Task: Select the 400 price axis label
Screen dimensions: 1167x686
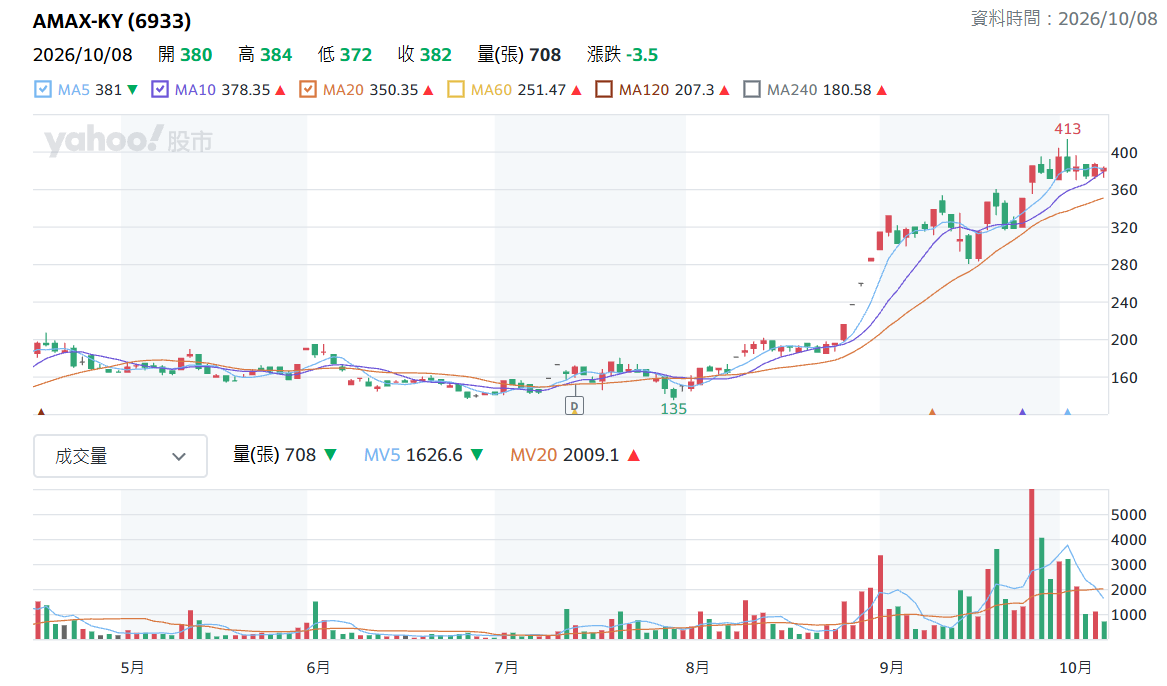Action: (1124, 153)
